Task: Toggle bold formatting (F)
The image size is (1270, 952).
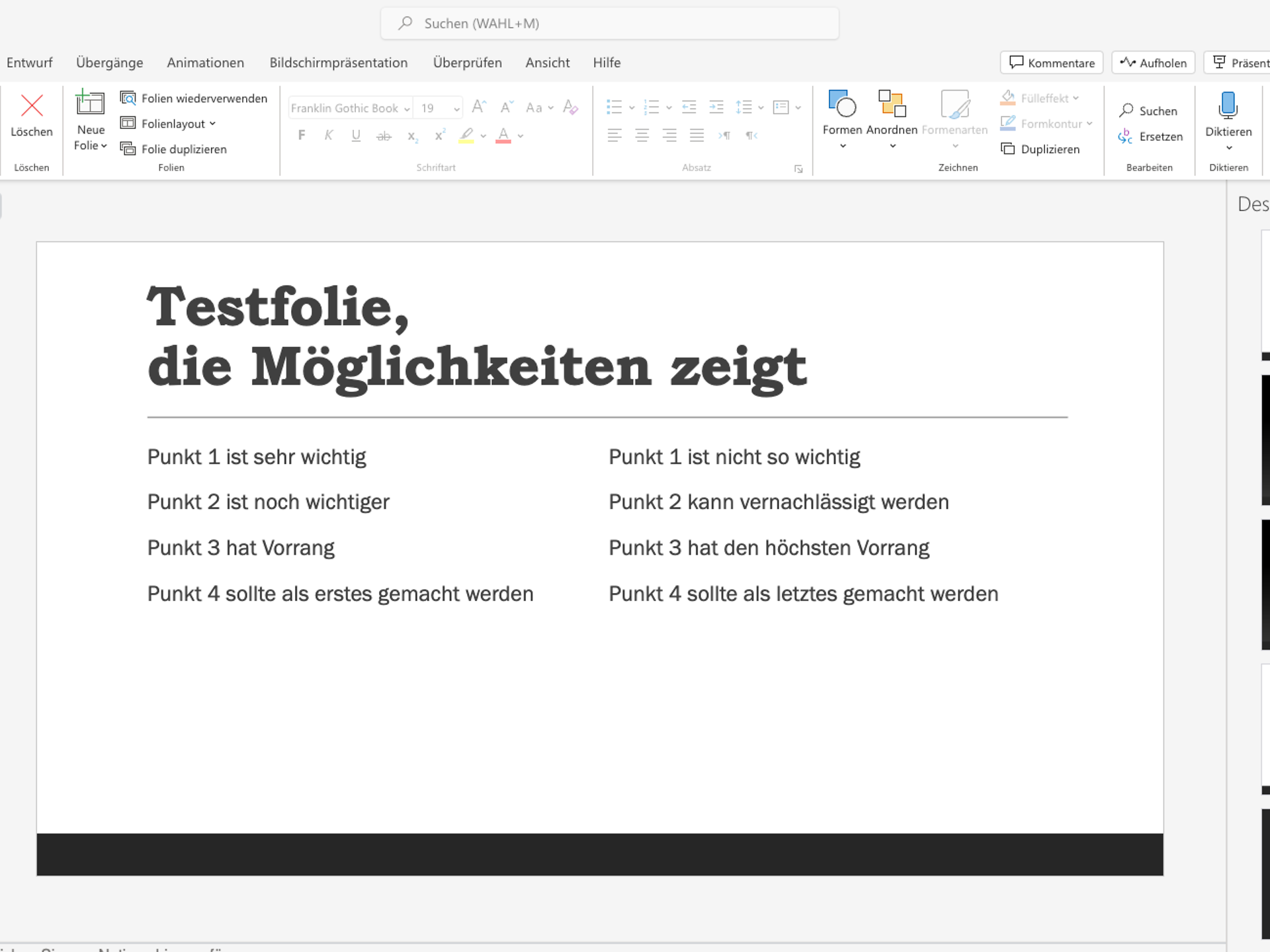Action: pyautogui.click(x=302, y=136)
